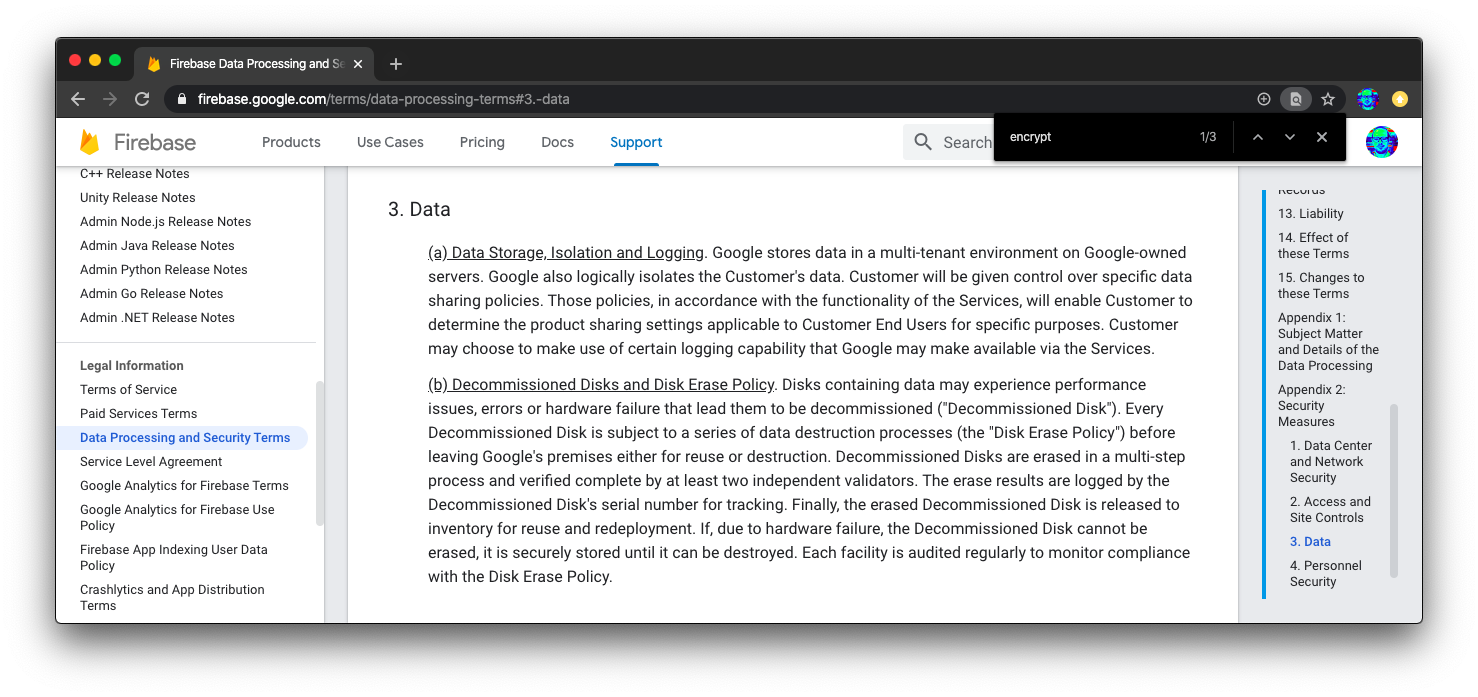Screen dimensions: 1478x697
Task: Open the Products menu
Action: pos(291,142)
